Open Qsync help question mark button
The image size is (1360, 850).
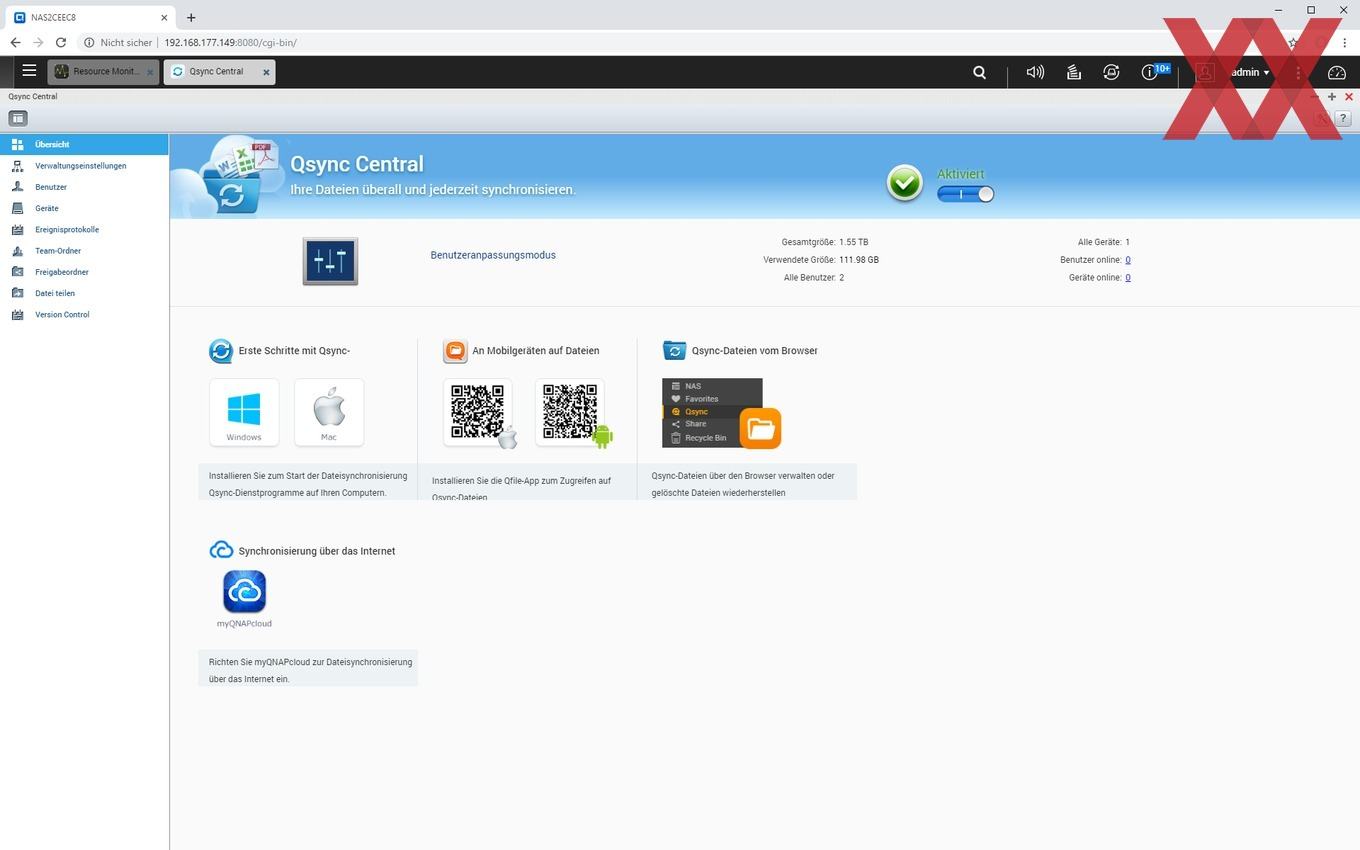(x=1343, y=118)
